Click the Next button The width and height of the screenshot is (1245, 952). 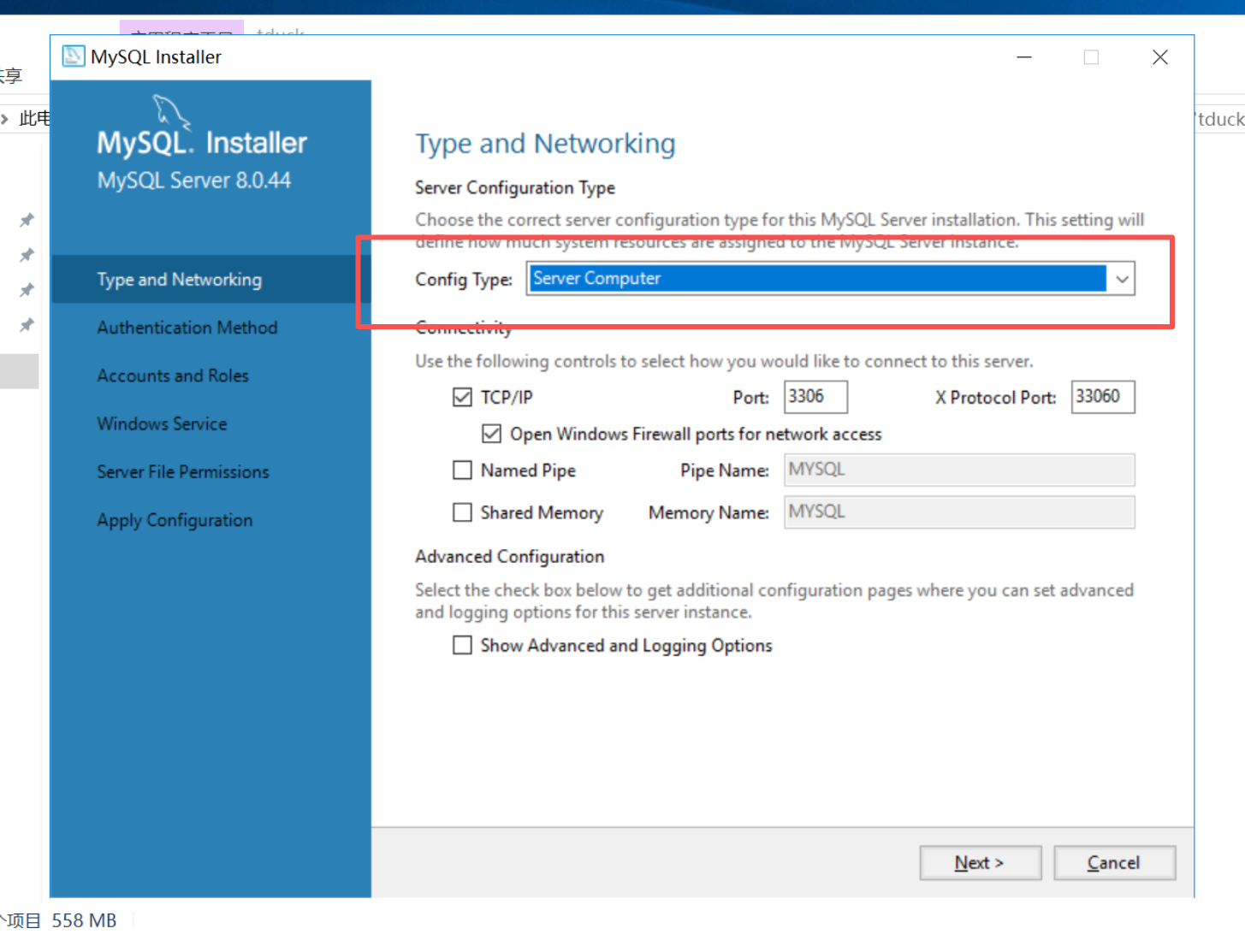(x=980, y=863)
